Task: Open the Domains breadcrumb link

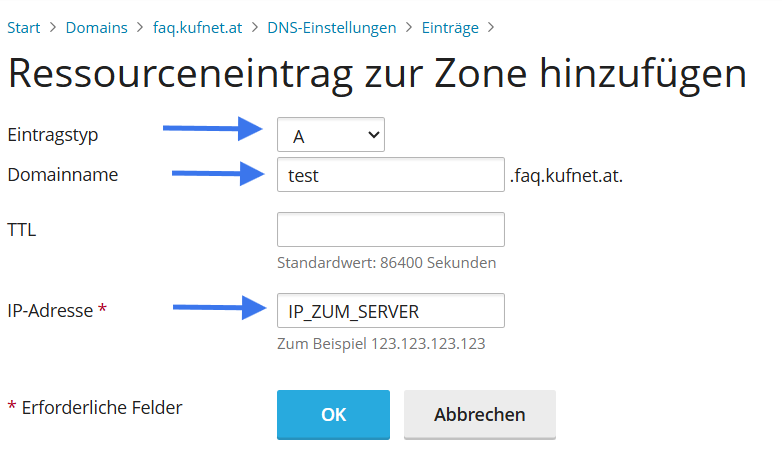Action: [x=97, y=27]
